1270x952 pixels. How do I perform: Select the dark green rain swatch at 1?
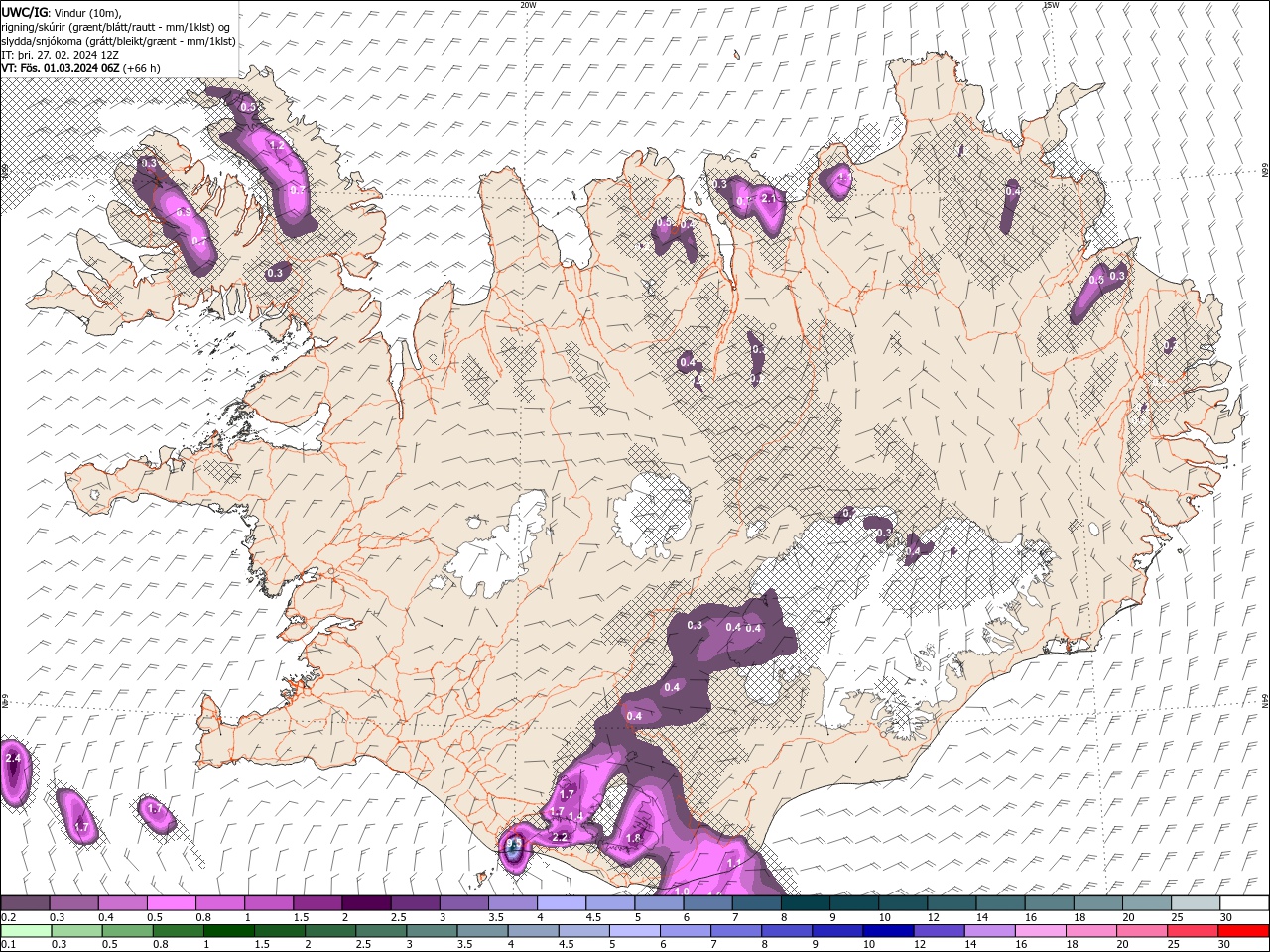click(229, 931)
